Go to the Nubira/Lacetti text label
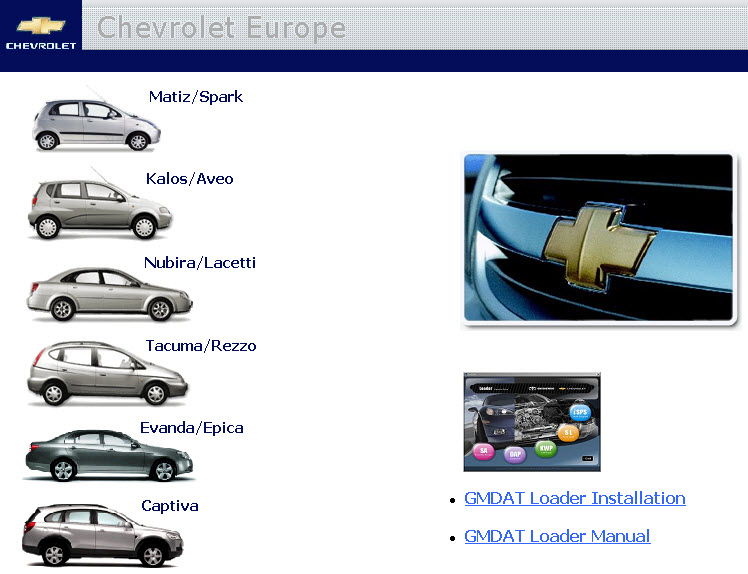This screenshot has height=574, width=748. click(200, 263)
